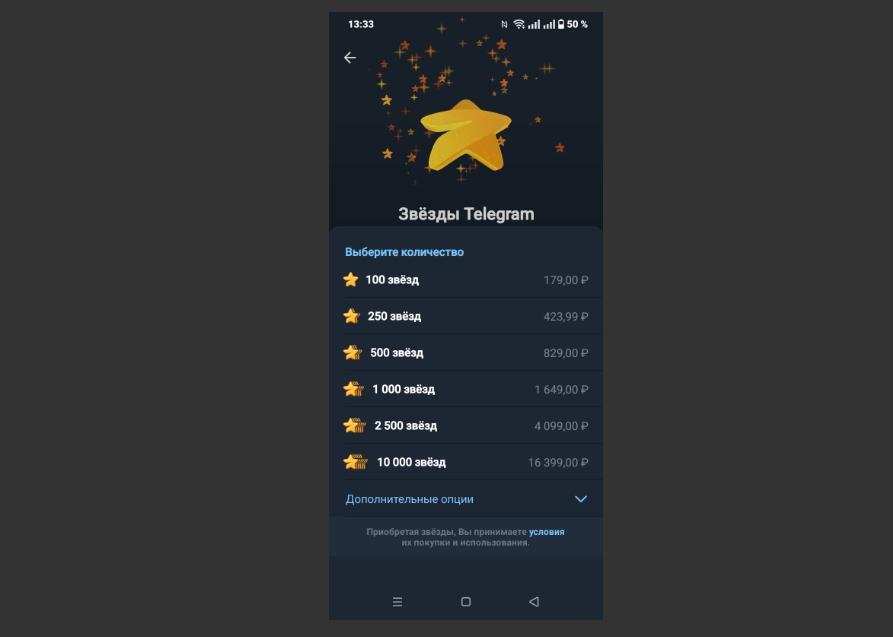Select the 100 звёзд package

pyautogui.click(x=466, y=280)
